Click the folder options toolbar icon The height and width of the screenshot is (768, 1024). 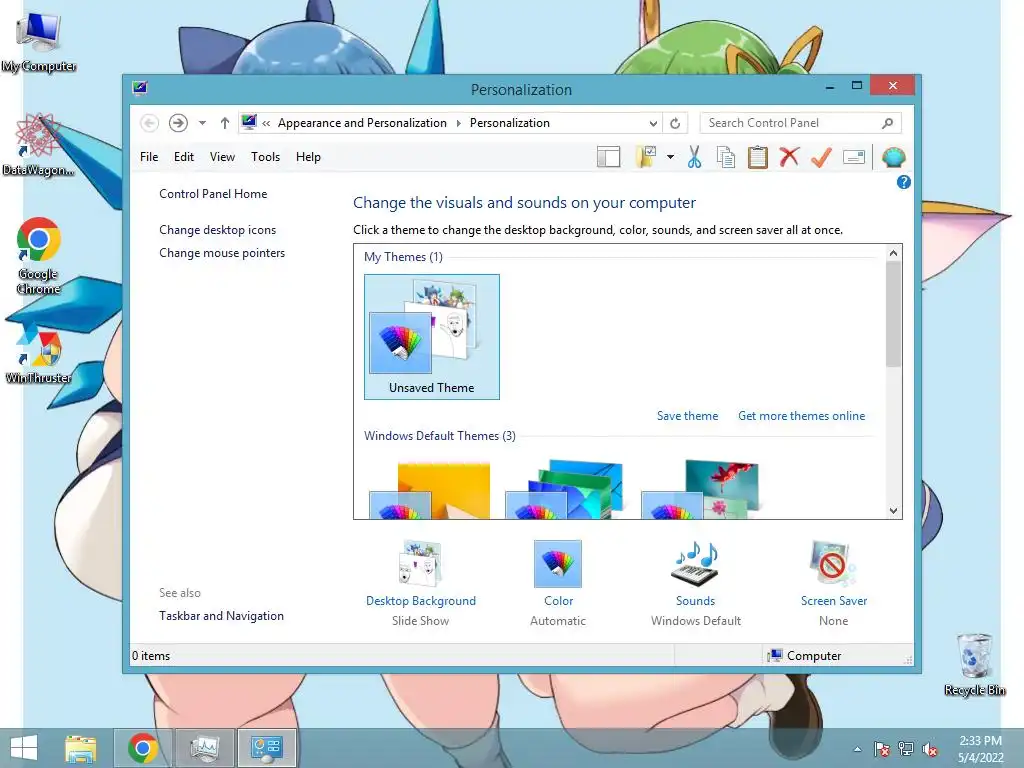647,157
